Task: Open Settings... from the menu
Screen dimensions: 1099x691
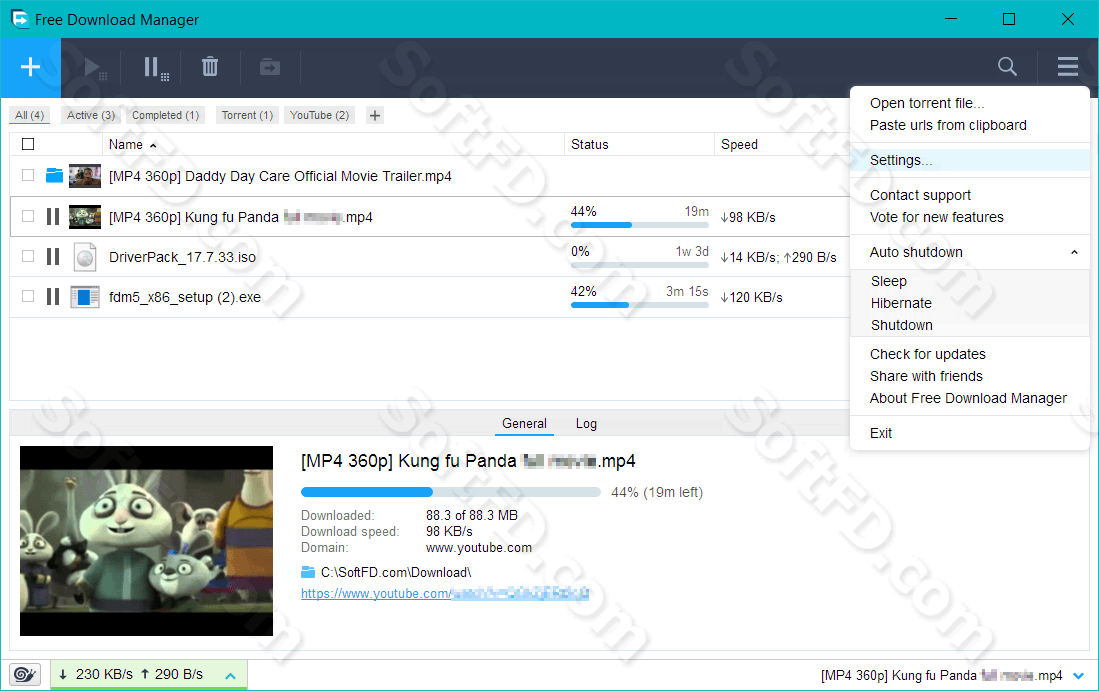Action: click(x=970, y=160)
